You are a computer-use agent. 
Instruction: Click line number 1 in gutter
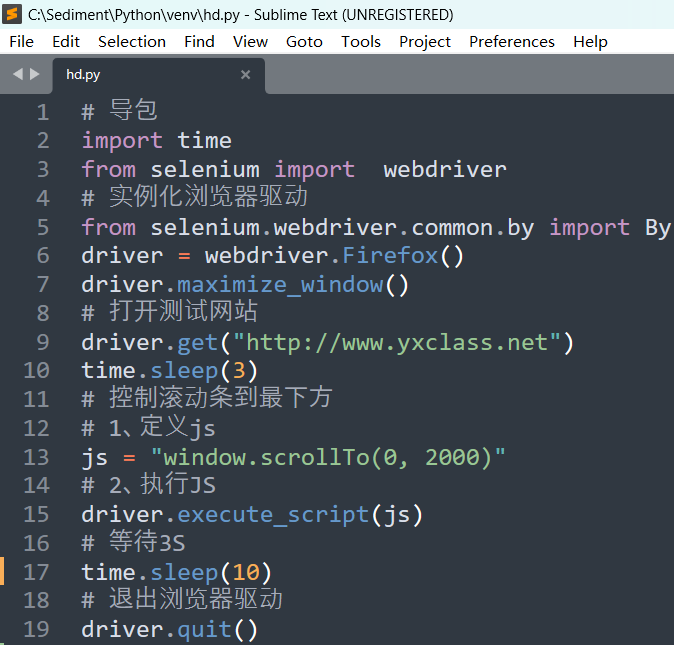(x=43, y=112)
